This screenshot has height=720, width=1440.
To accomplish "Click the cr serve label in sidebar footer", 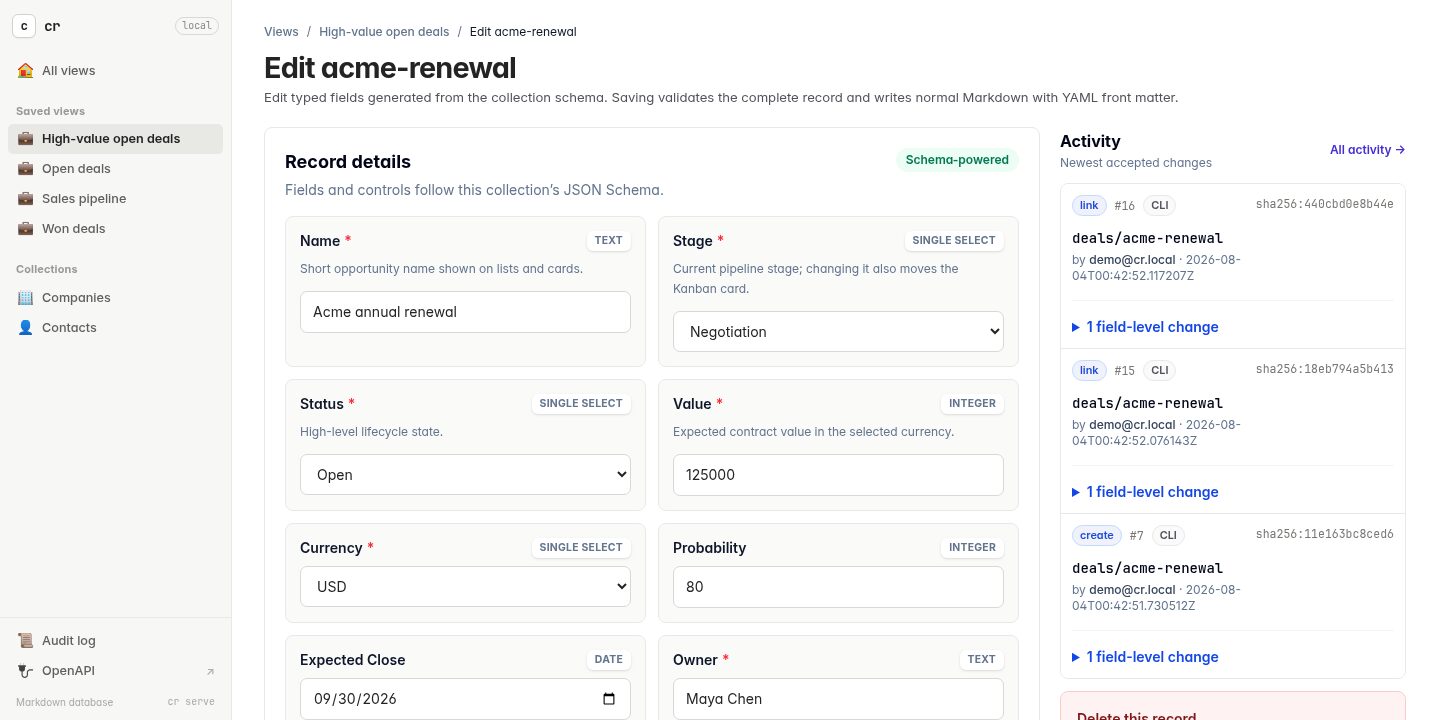I will coord(191,702).
